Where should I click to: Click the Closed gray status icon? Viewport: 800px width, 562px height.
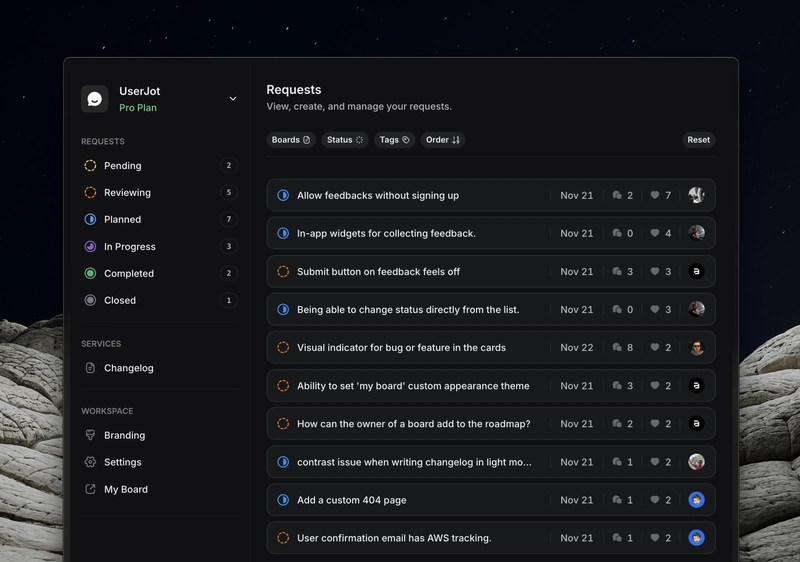pos(90,301)
